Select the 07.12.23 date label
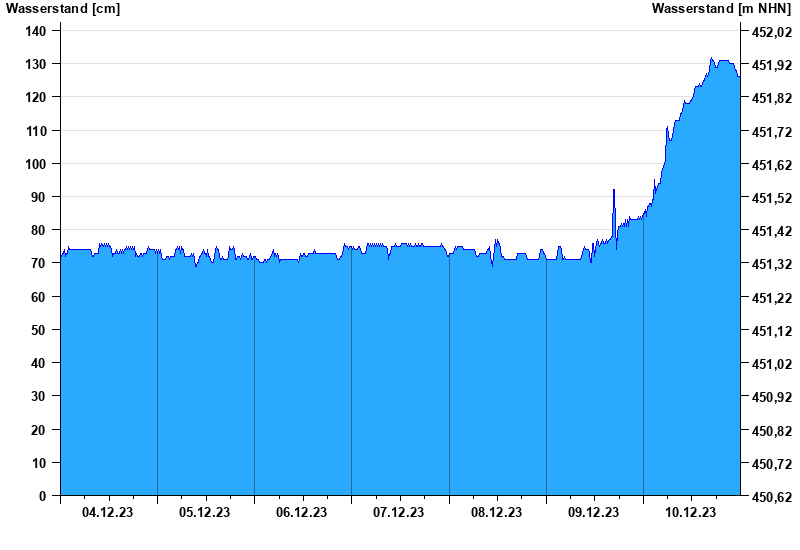This screenshot has width=800, height=550. 399,512
